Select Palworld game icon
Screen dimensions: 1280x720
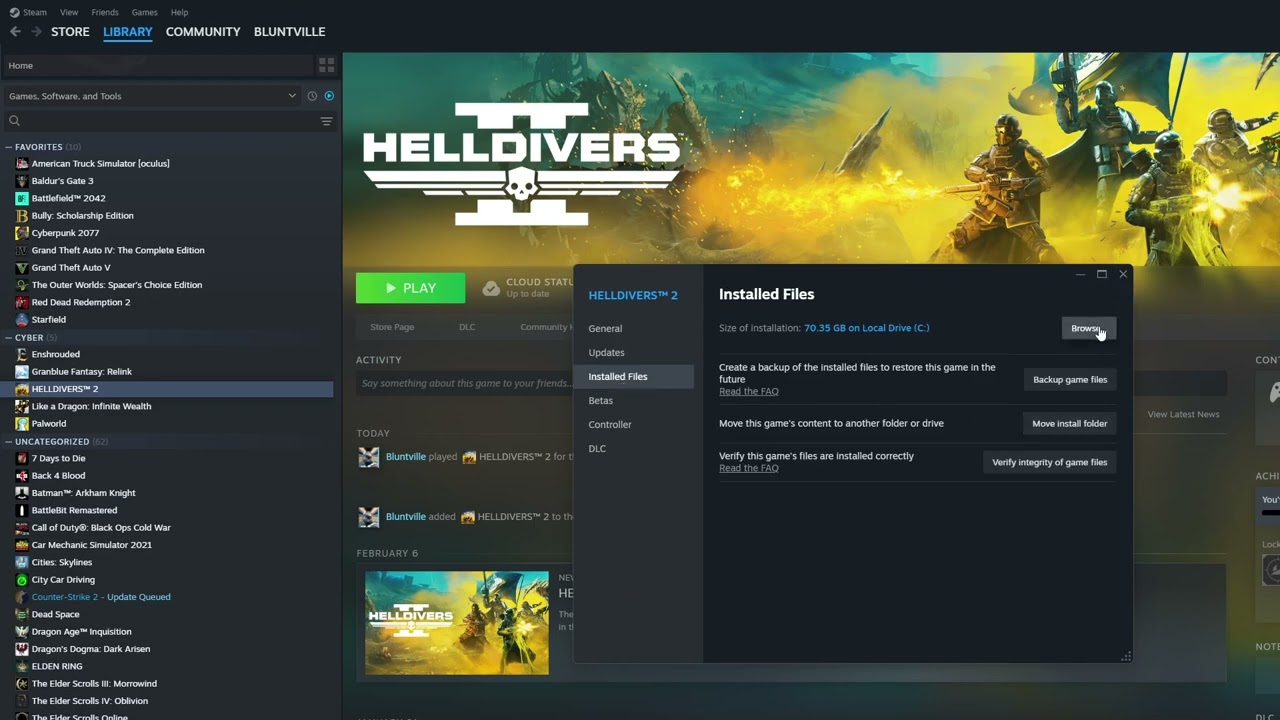coord(22,424)
